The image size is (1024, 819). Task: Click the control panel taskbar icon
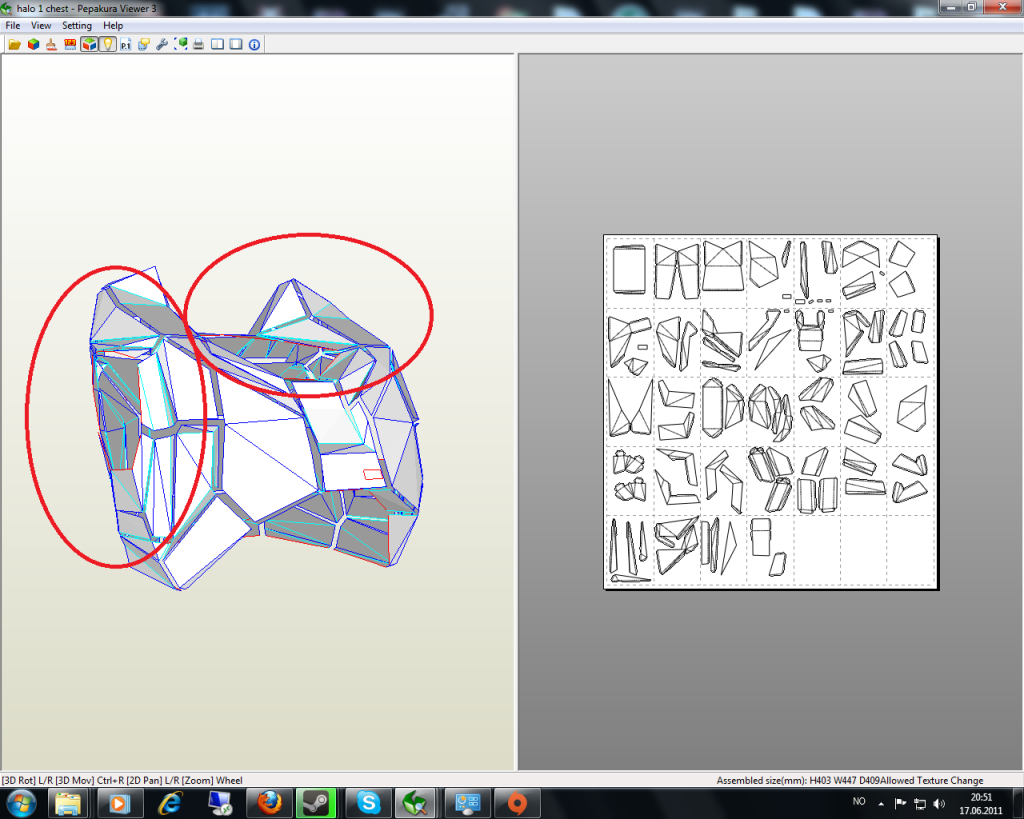tap(467, 803)
